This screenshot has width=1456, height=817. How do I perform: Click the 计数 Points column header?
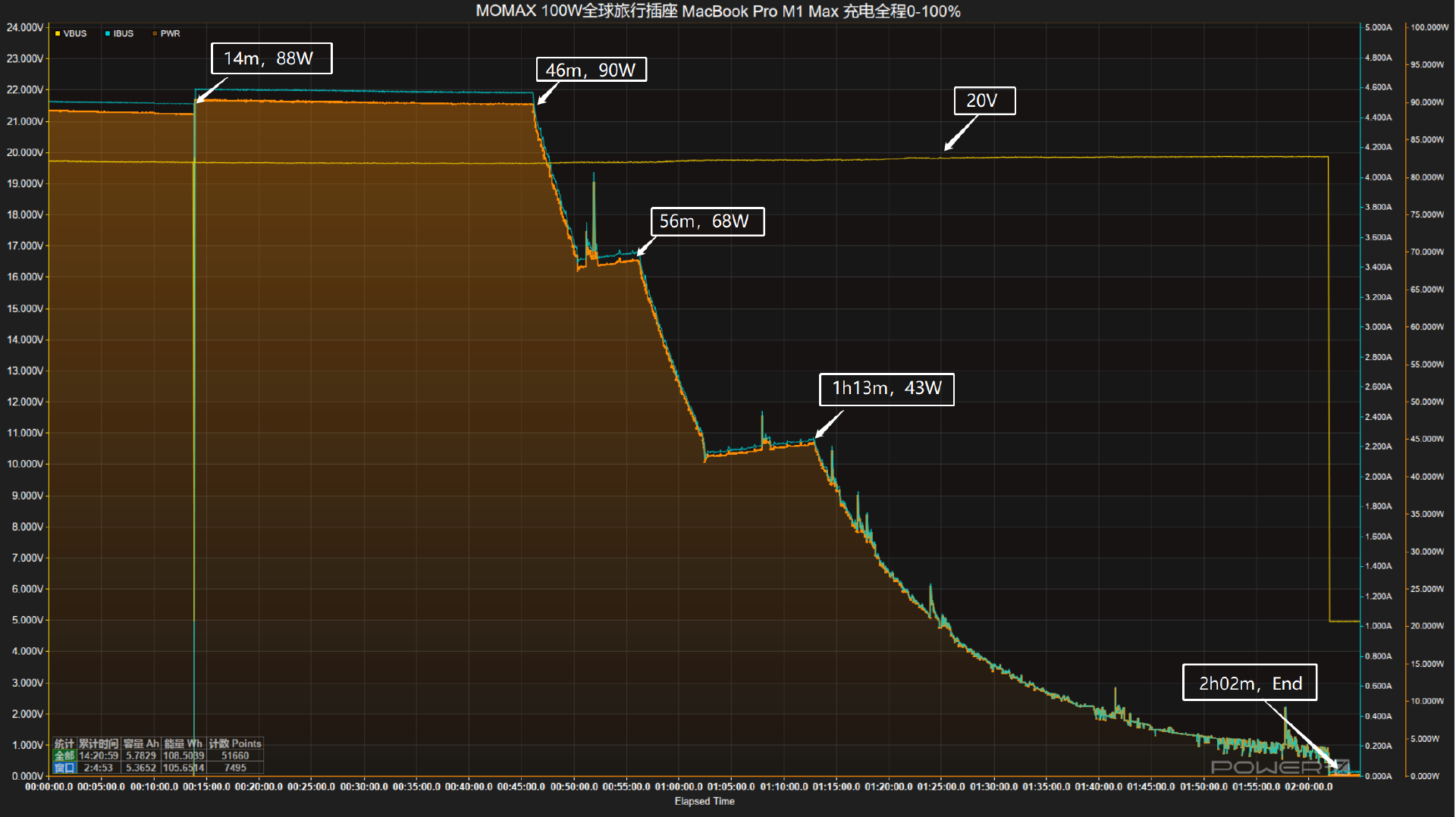click(x=235, y=743)
